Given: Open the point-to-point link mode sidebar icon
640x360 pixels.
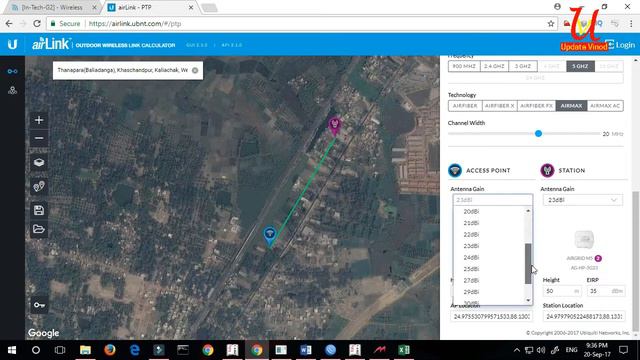Looking at the screenshot, I should (x=12, y=71).
